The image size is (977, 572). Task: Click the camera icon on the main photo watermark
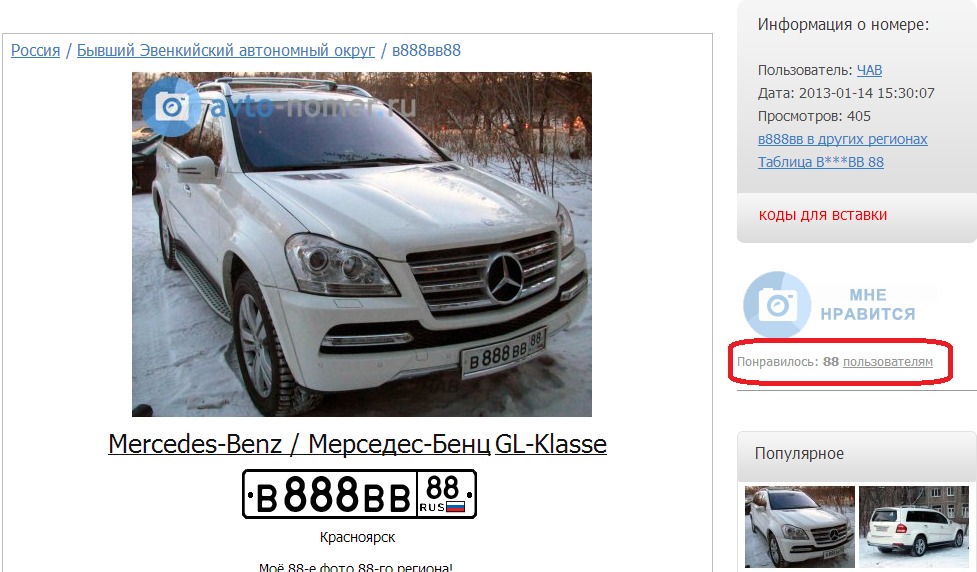click(x=172, y=107)
